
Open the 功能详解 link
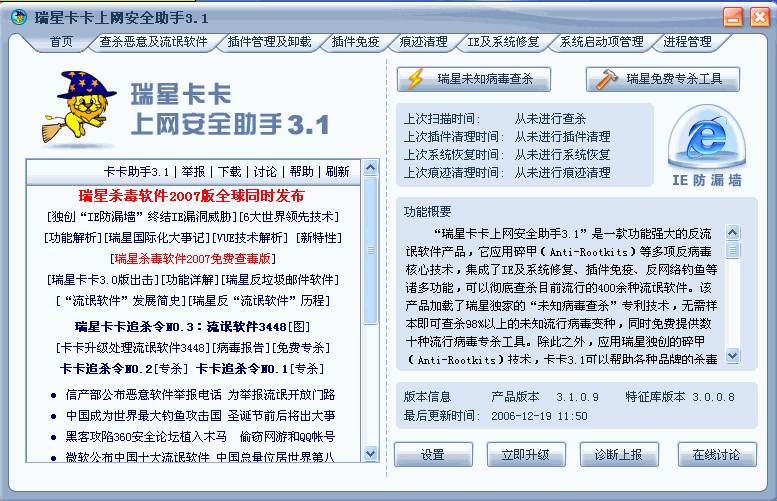(190, 280)
